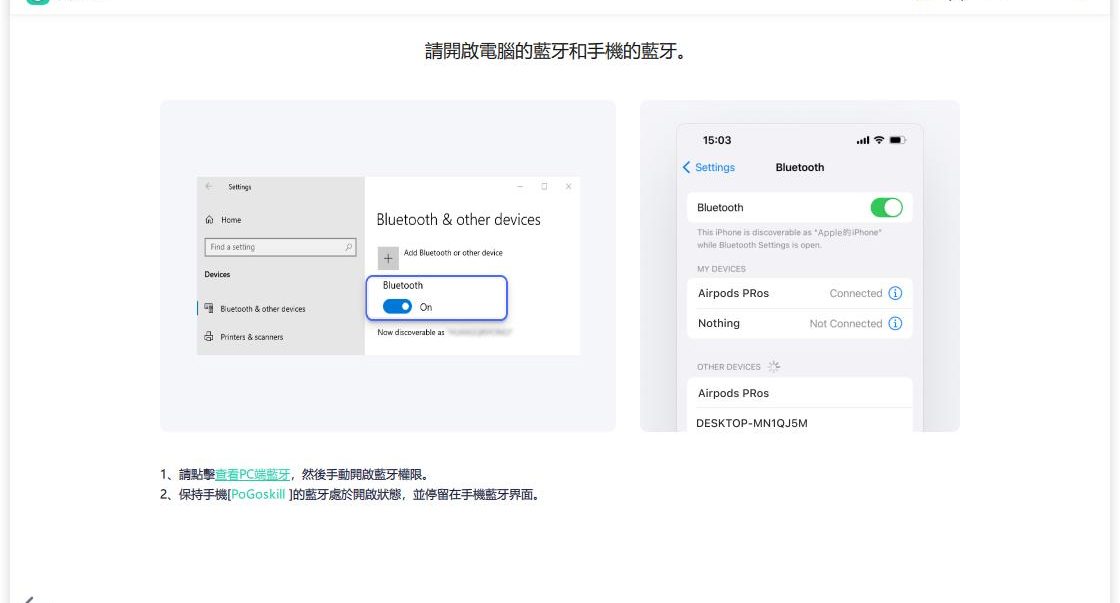
Task: Click the search magnifier in Find a setting
Action: pos(348,247)
